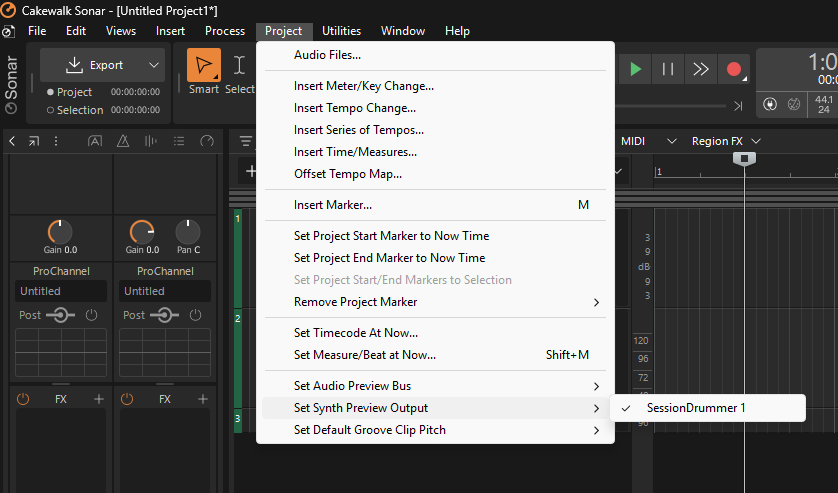Choose Insert Marker from the Project menu
This screenshot has height=493, width=838.
point(333,205)
